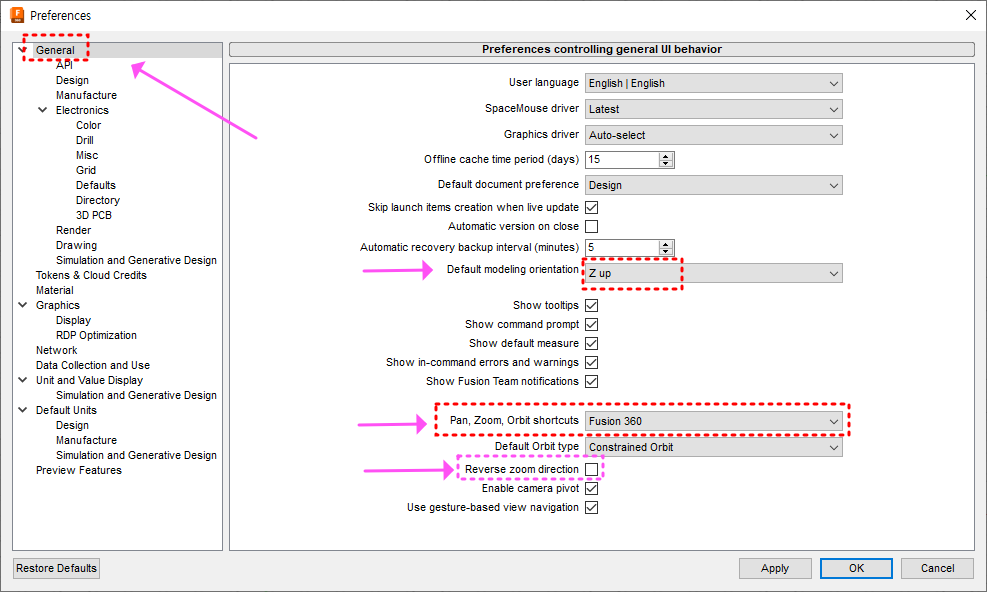Select Drawing preferences item
The height and width of the screenshot is (592, 987).
click(76, 245)
